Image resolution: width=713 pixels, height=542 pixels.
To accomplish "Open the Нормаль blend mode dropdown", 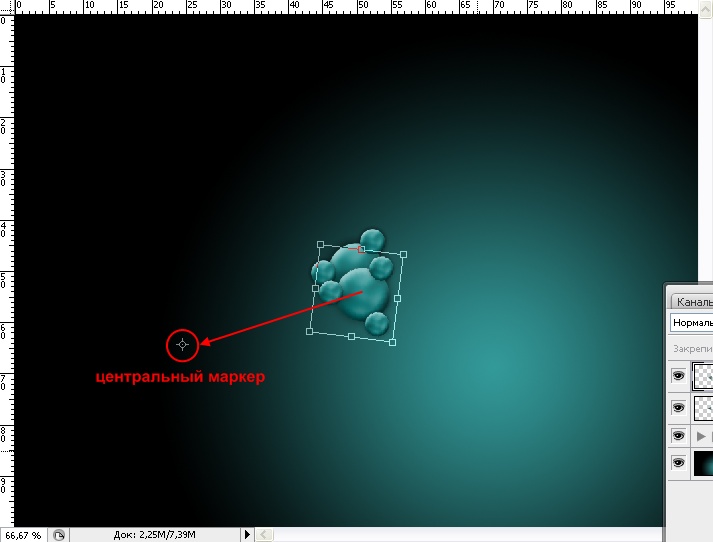I will pyautogui.click(x=691, y=323).
